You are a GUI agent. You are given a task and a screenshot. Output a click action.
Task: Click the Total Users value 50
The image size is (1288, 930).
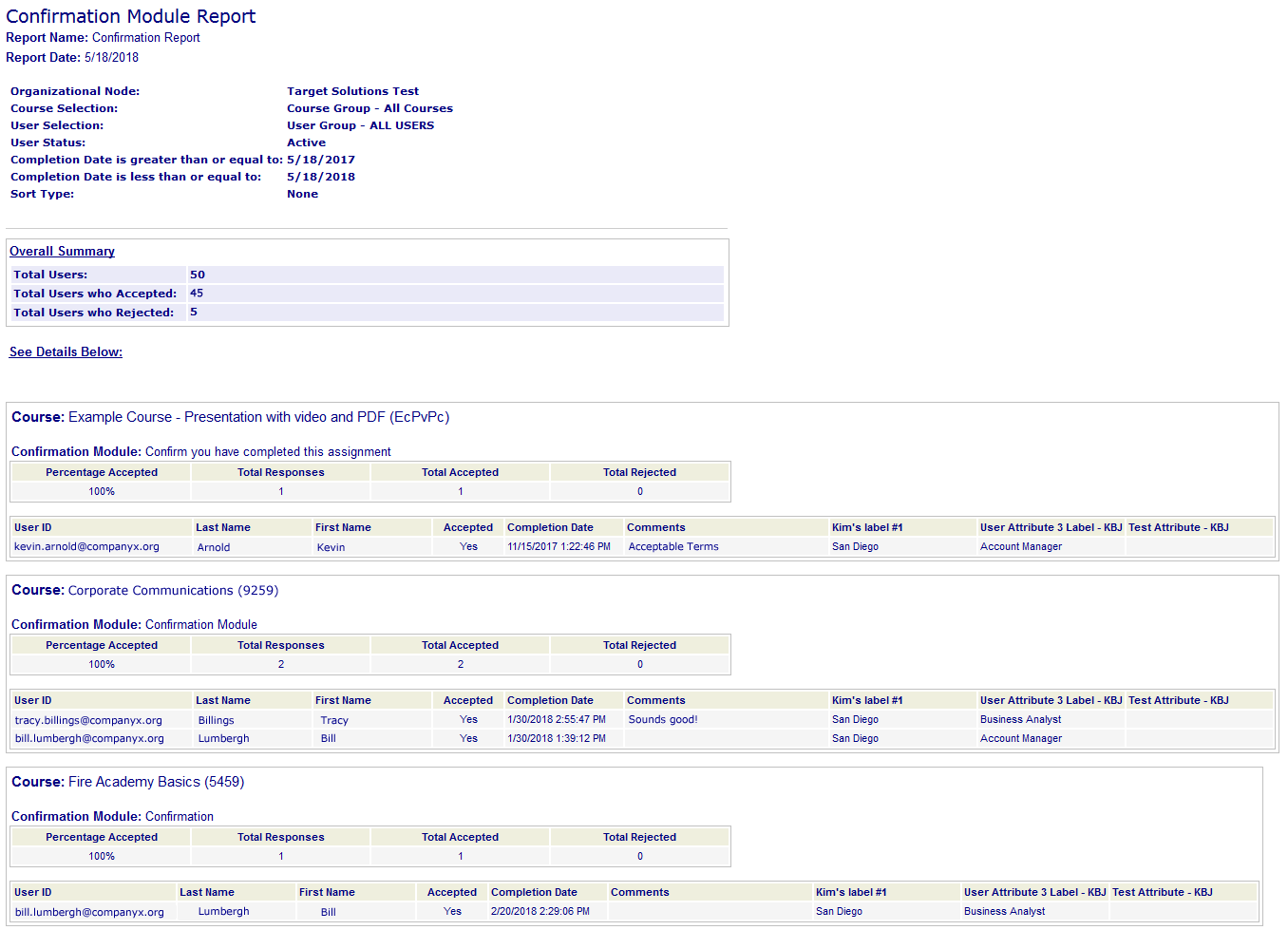pos(198,275)
